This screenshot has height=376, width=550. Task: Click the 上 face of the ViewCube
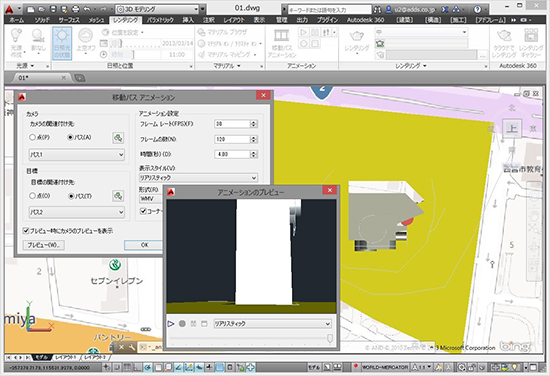(512, 128)
